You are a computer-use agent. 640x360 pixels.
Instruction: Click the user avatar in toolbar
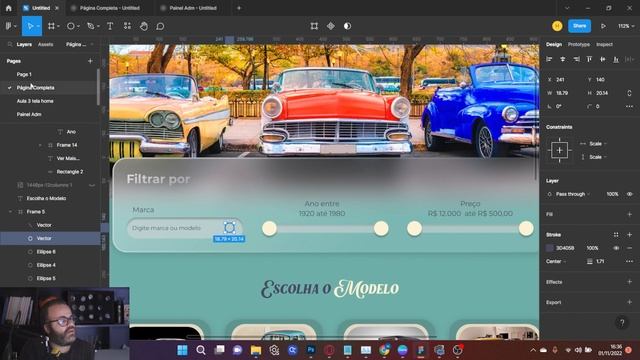pos(557,26)
